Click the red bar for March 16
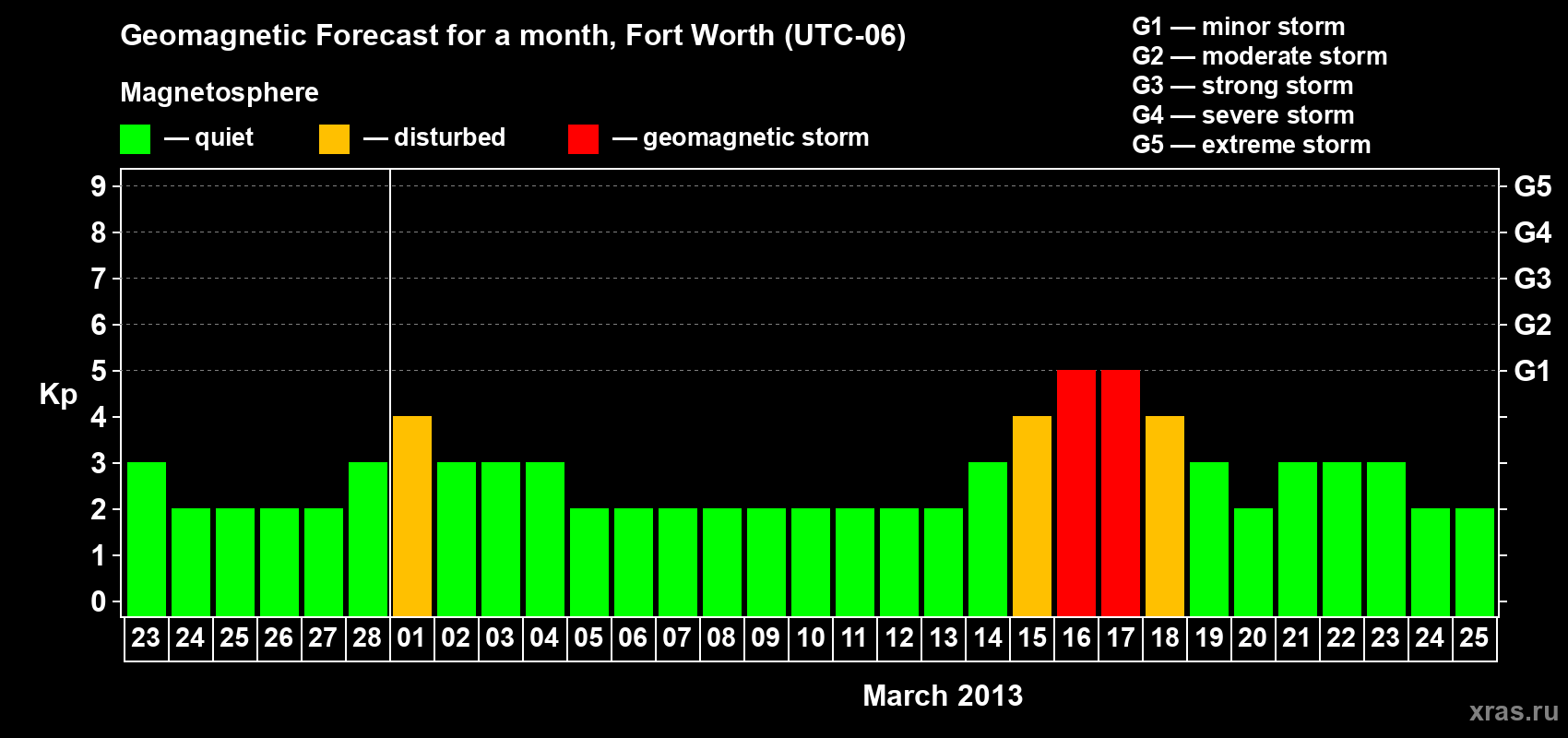 (1076, 493)
